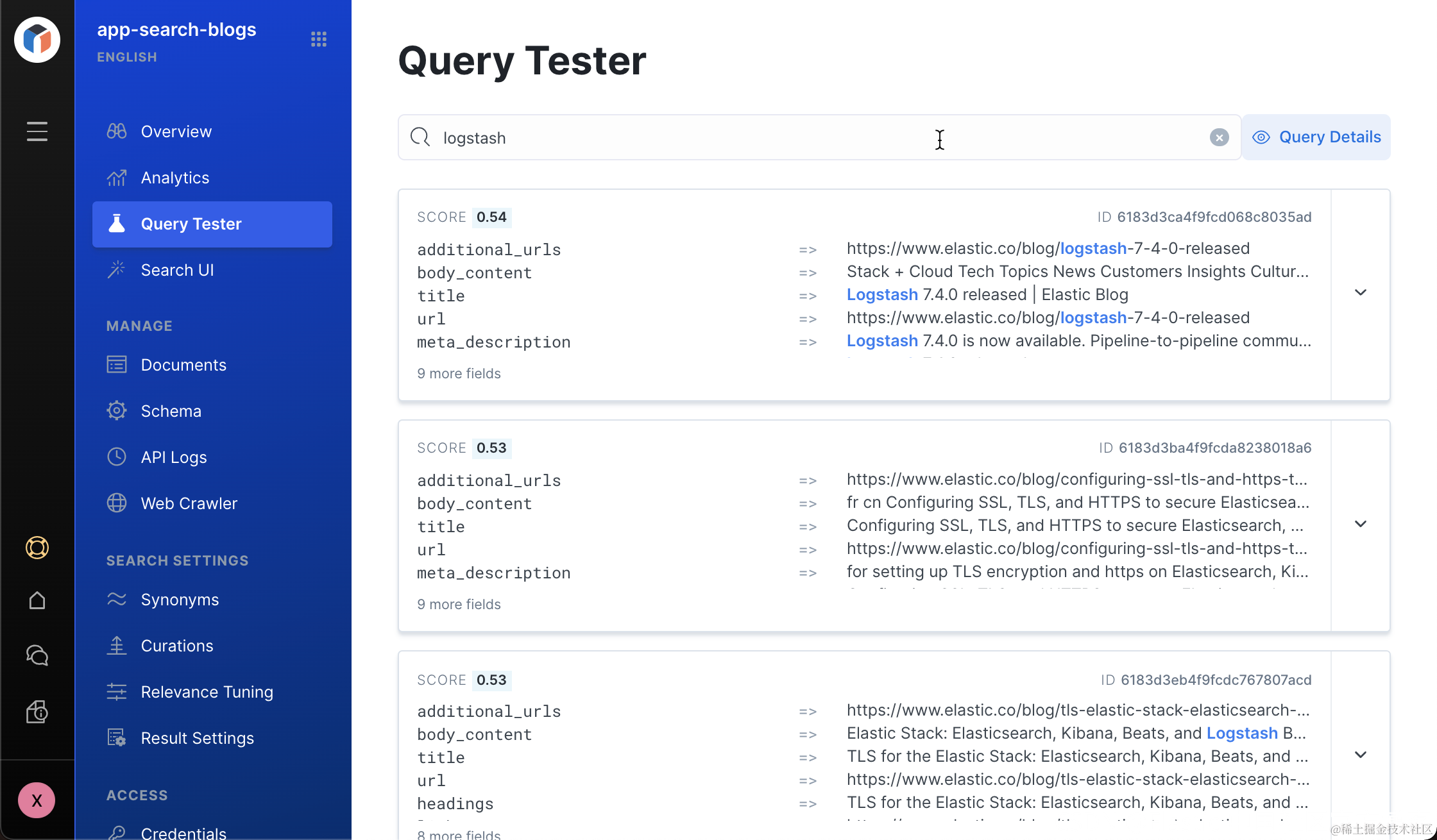Click 9 more fields in first result
Viewport: 1437px width, 840px height.
[x=459, y=373]
